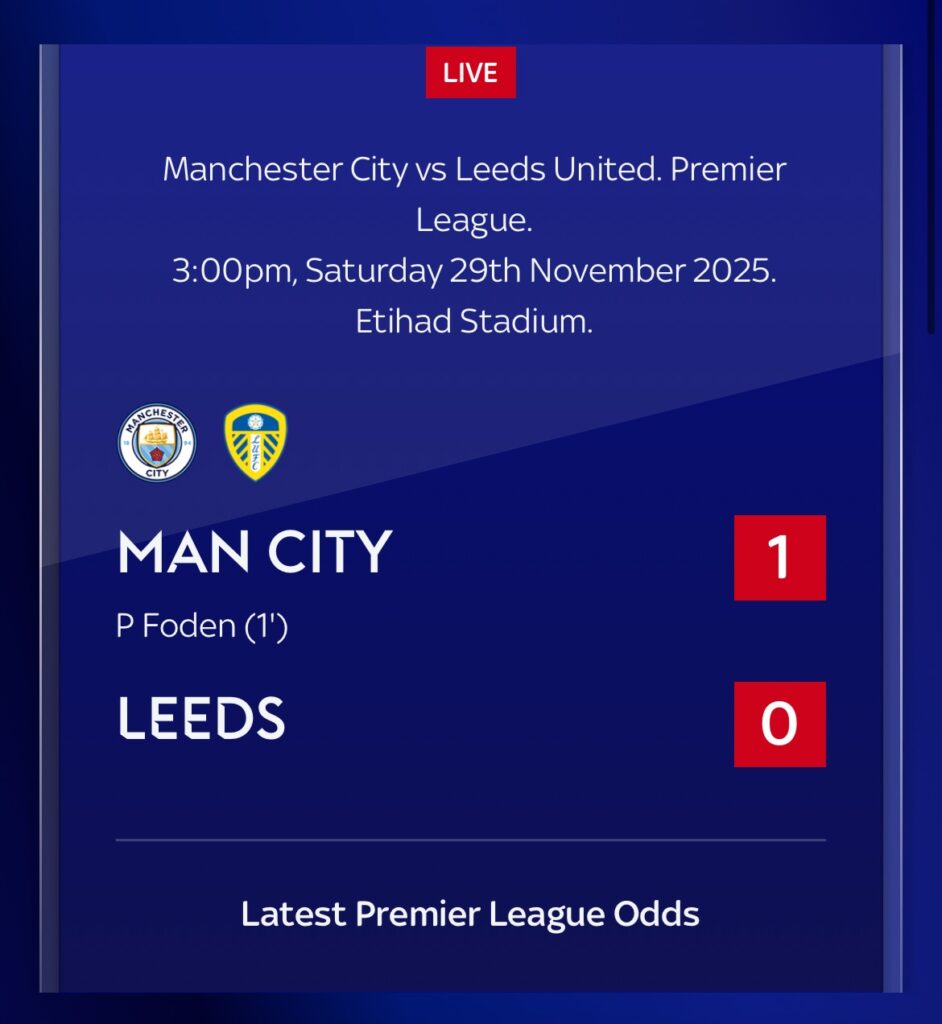Click the red LIVE badge
Image resolution: width=942 pixels, height=1024 pixels.
470,73
